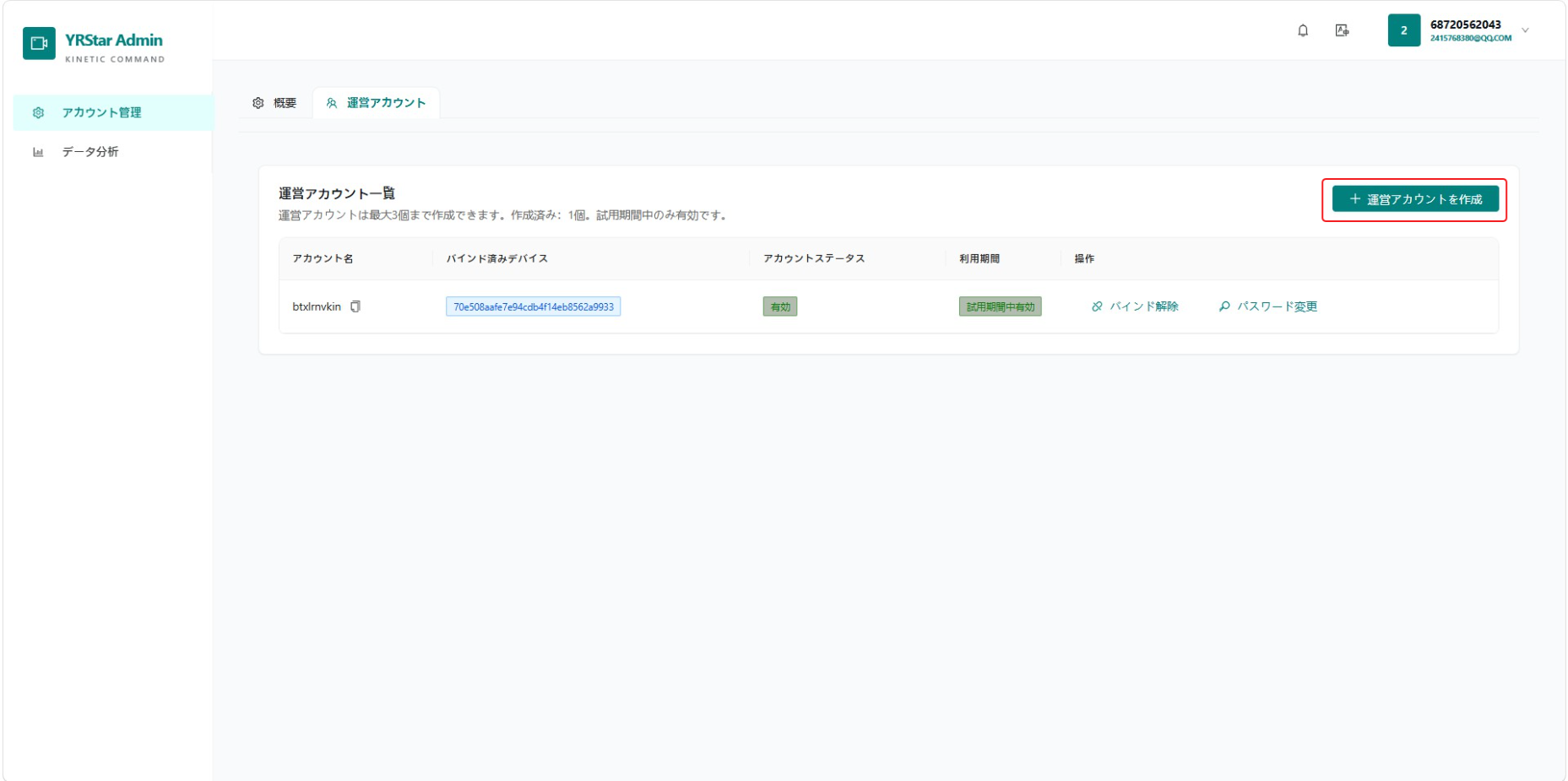
Task: Open データ分析 in the sidebar
Action: pos(112,152)
